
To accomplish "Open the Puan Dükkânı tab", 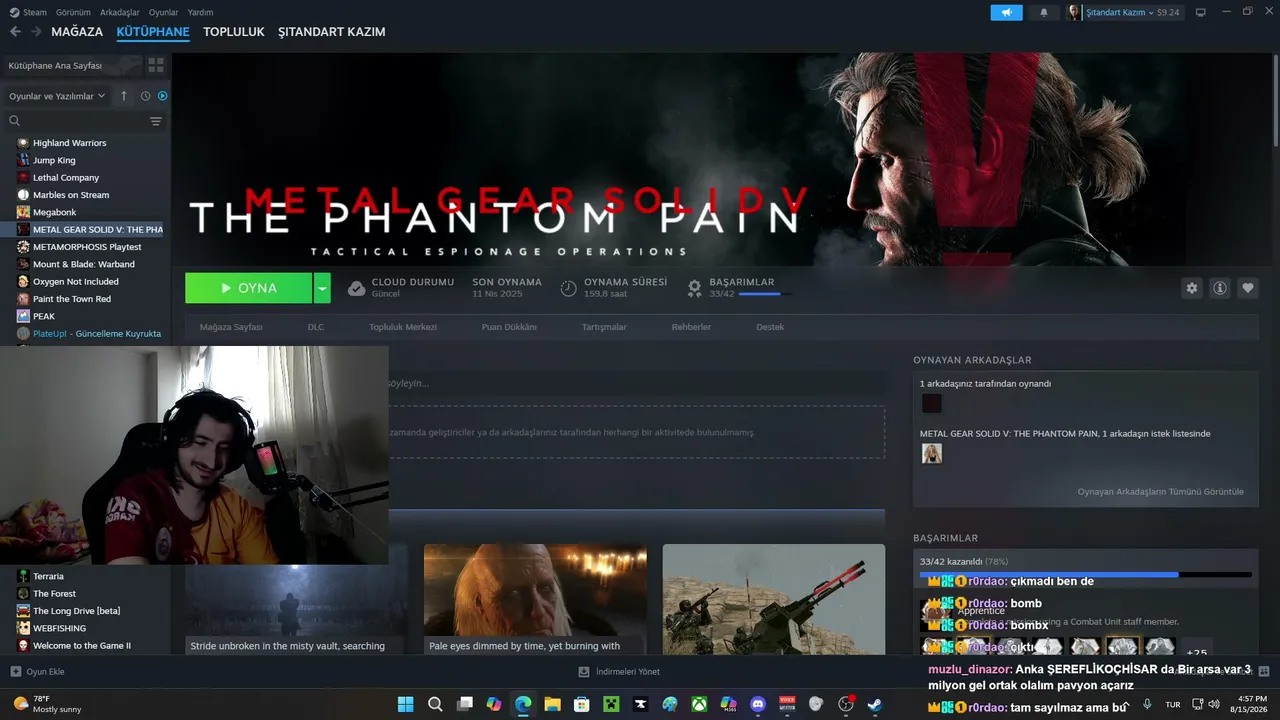I will pos(509,327).
